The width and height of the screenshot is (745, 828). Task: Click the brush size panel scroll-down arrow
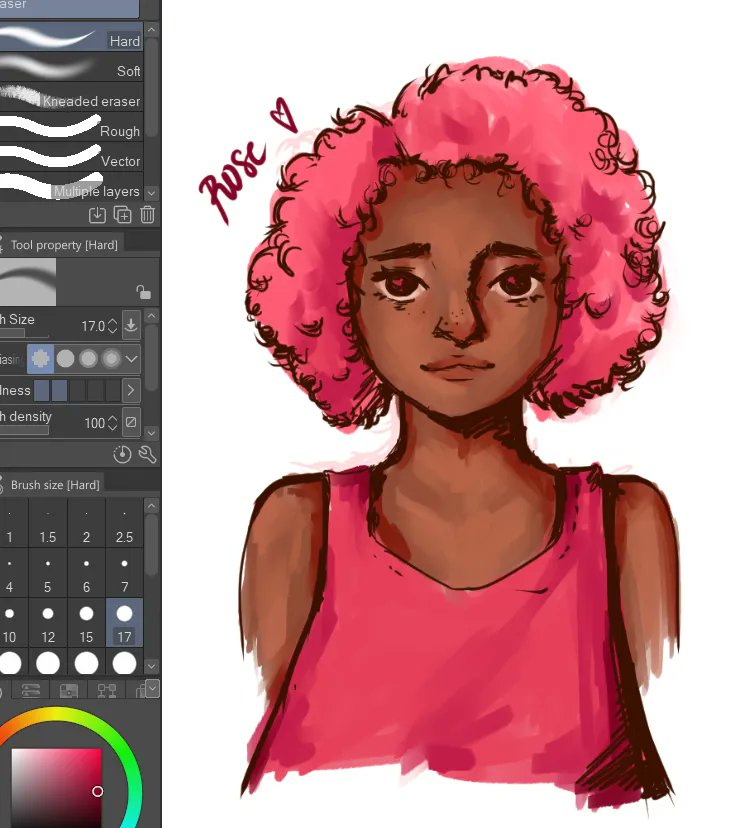pyautogui.click(x=152, y=666)
